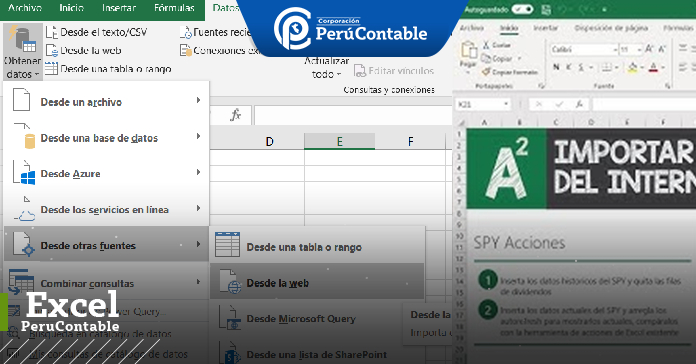
Task: Click the Editar vínculos command
Action: 394,71
